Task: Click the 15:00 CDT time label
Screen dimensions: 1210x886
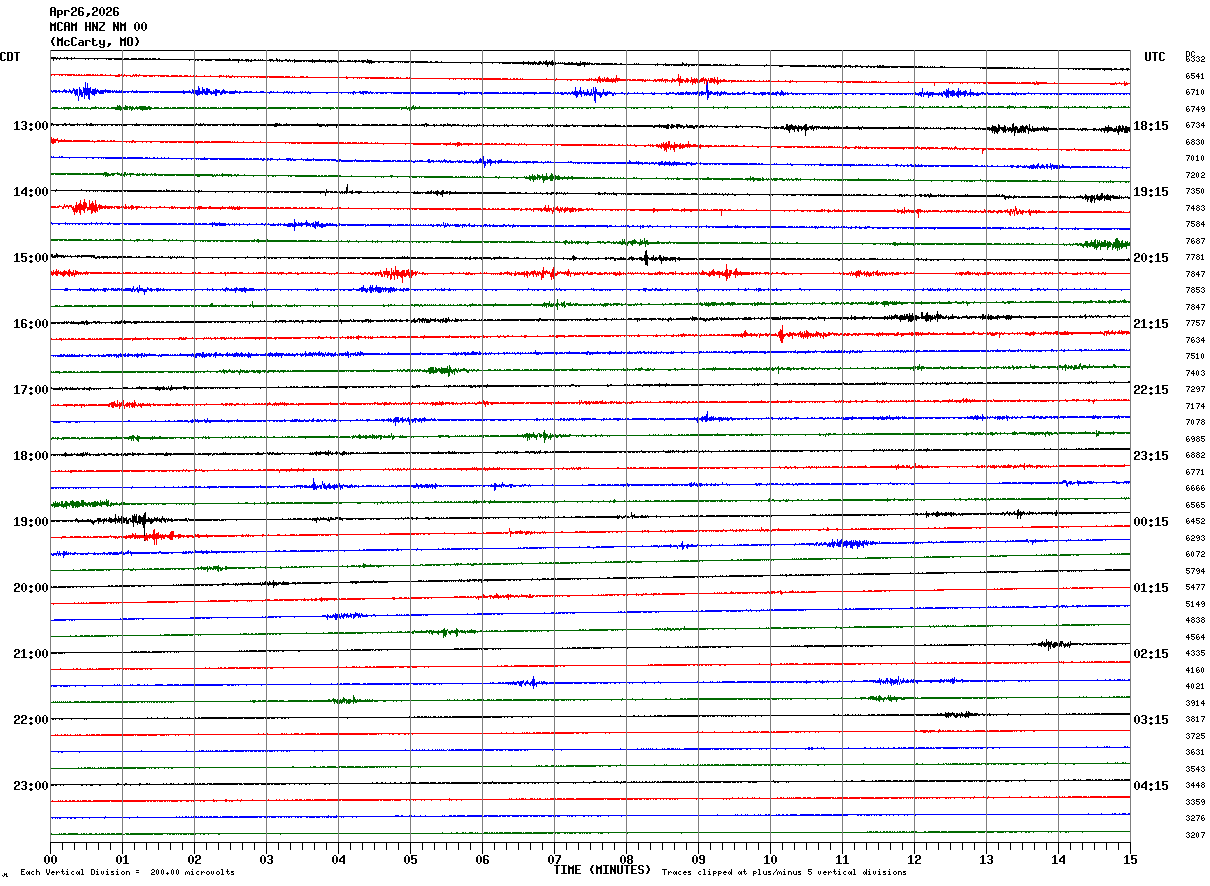Action: (x=30, y=258)
